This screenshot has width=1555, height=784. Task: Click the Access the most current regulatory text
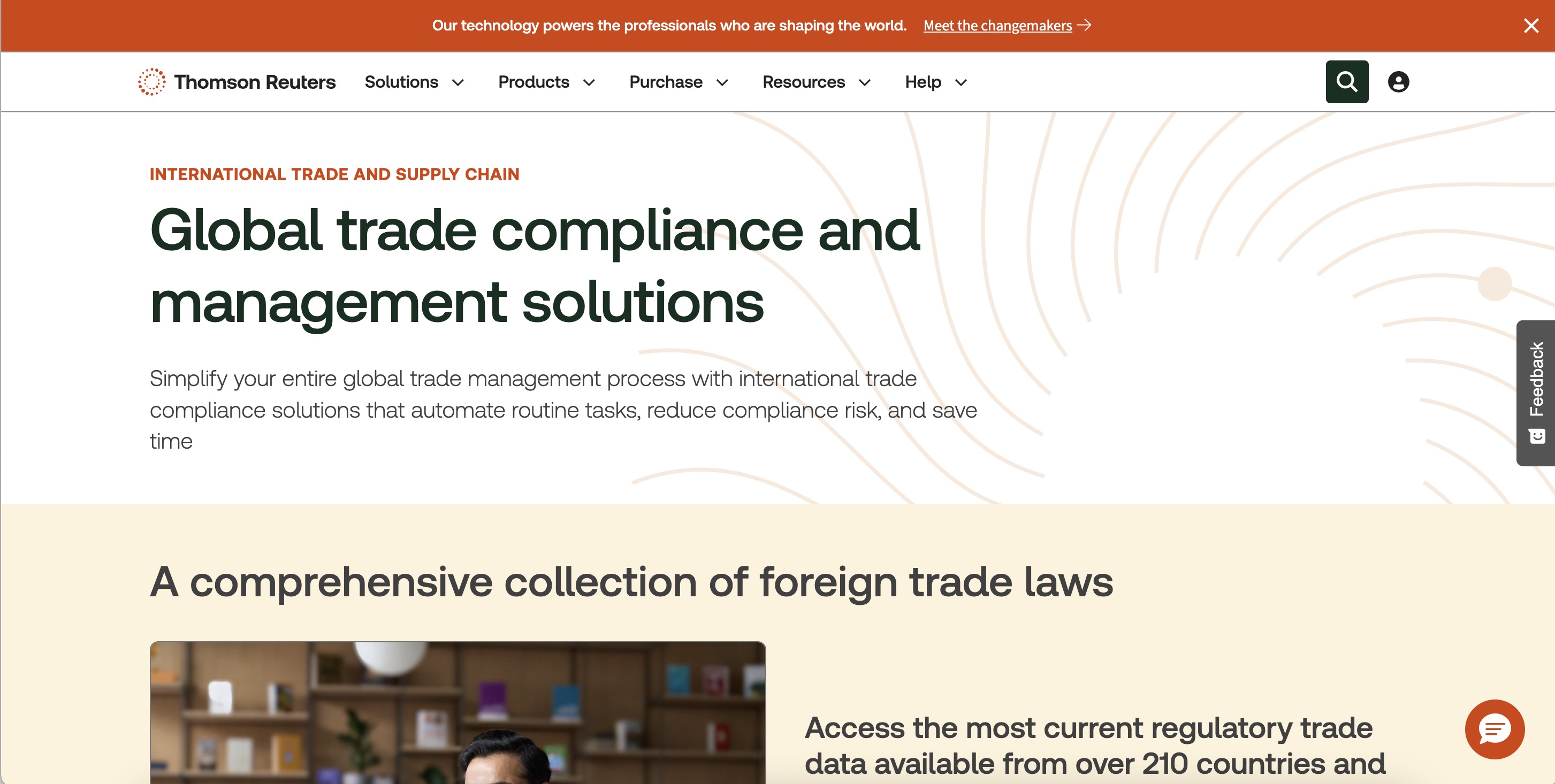click(x=1094, y=747)
